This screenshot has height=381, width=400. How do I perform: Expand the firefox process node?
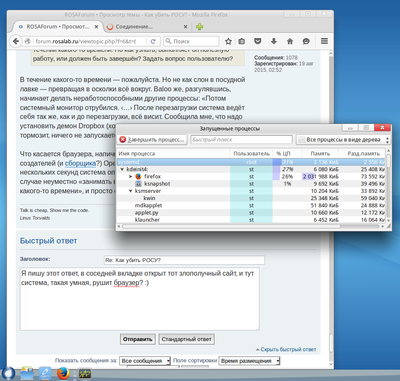click(131, 176)
